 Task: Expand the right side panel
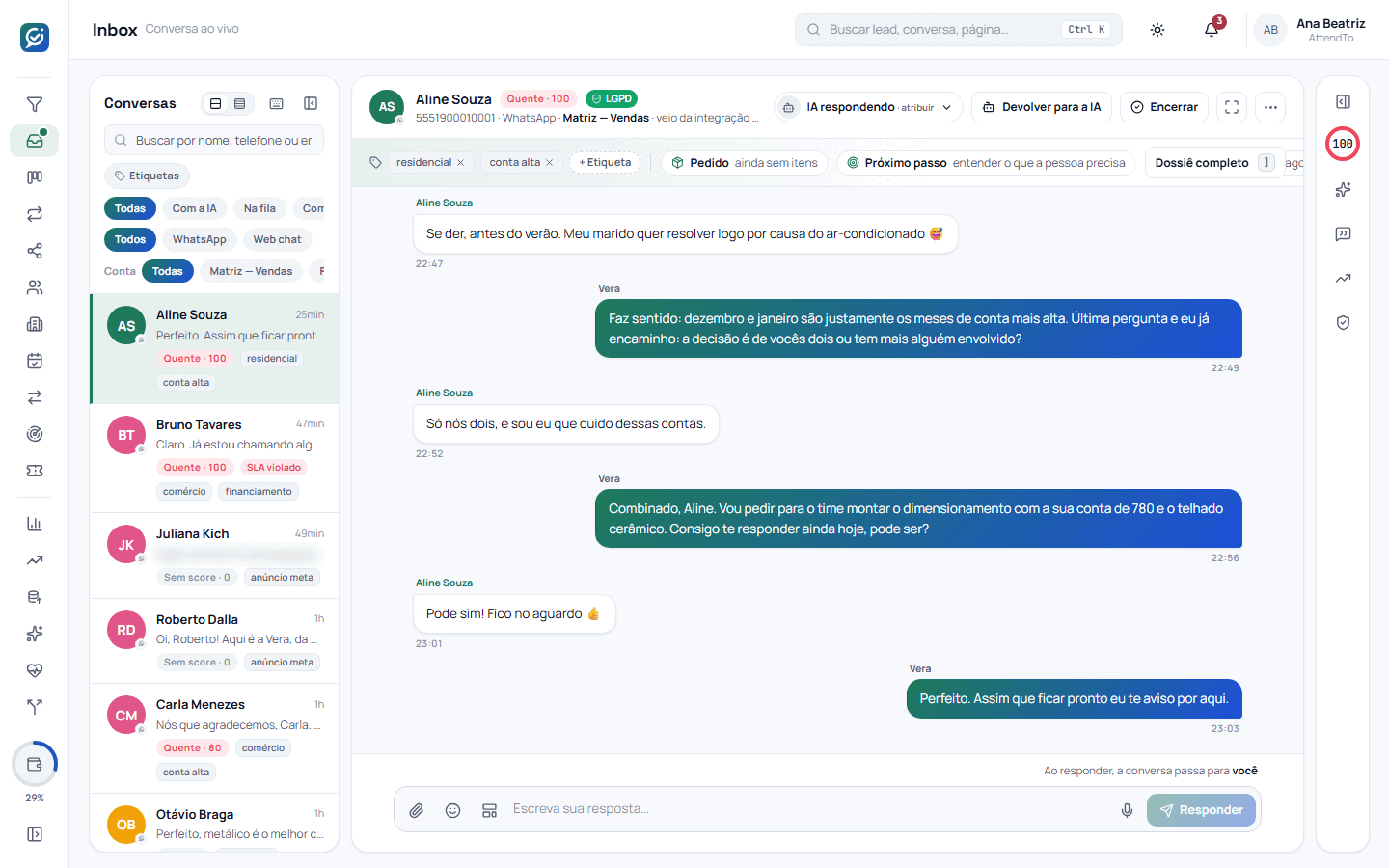pyautogui.click(x=1343, y=101)
